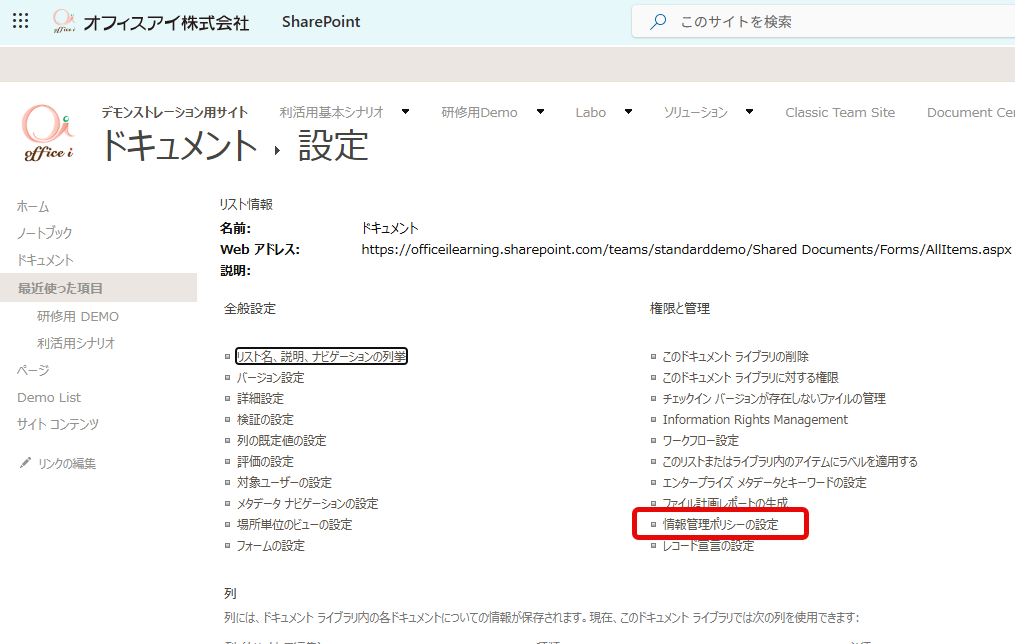Screen dimensions: 1015x644
Task: Open 情報管理ポリシーの設定 link
Action: point(720,524)
